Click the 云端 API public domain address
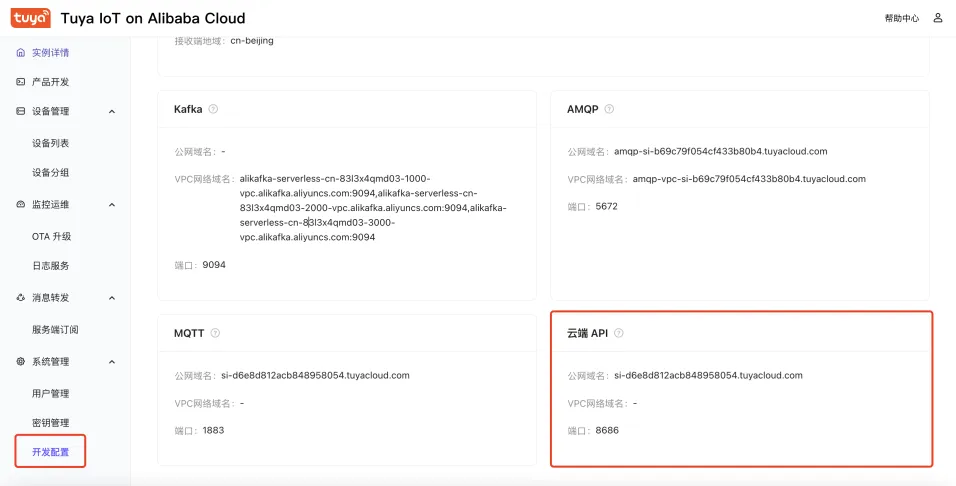The image size is (956, 486). tap(708, 375)
